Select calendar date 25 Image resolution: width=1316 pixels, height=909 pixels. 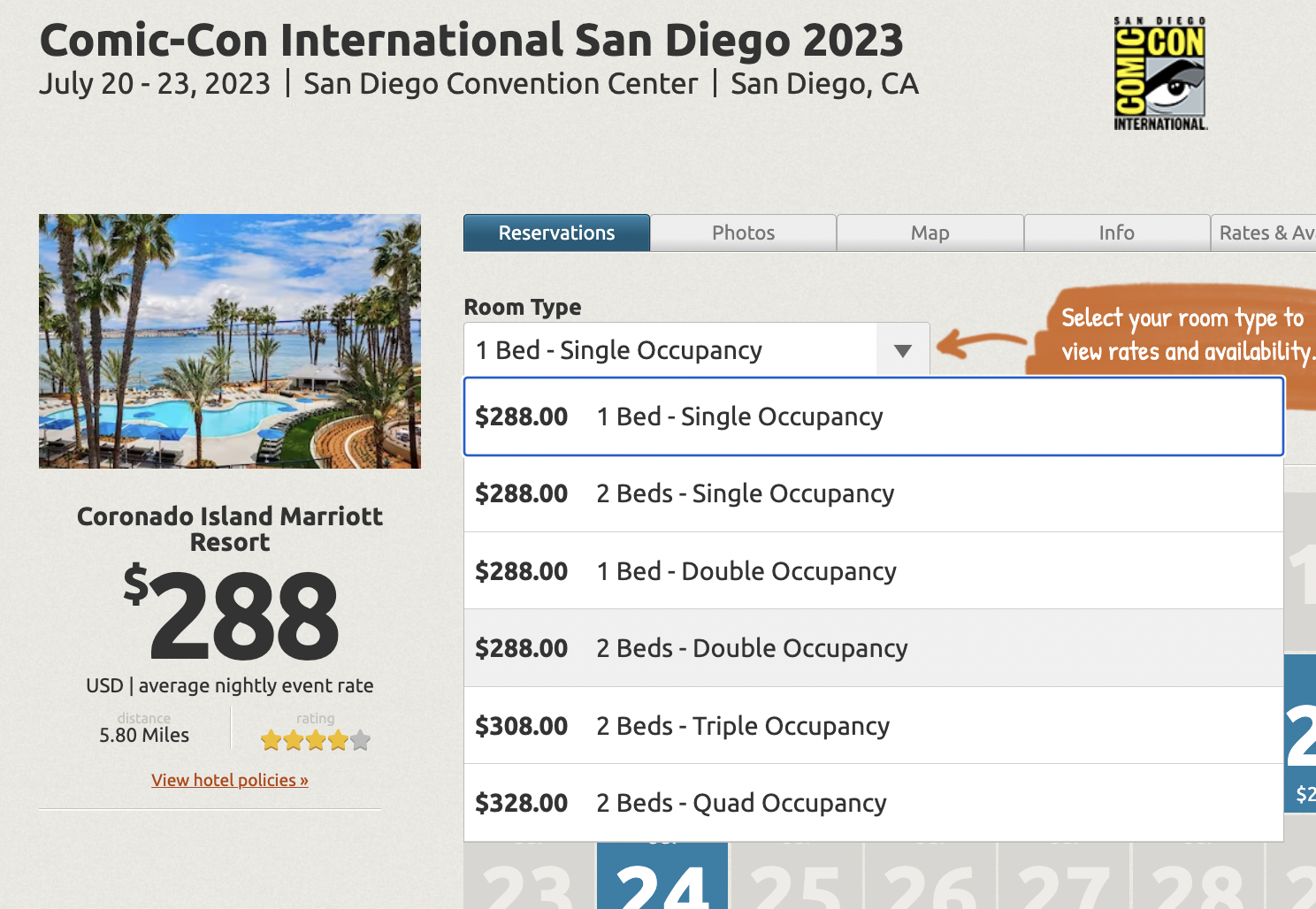point(796,875)
